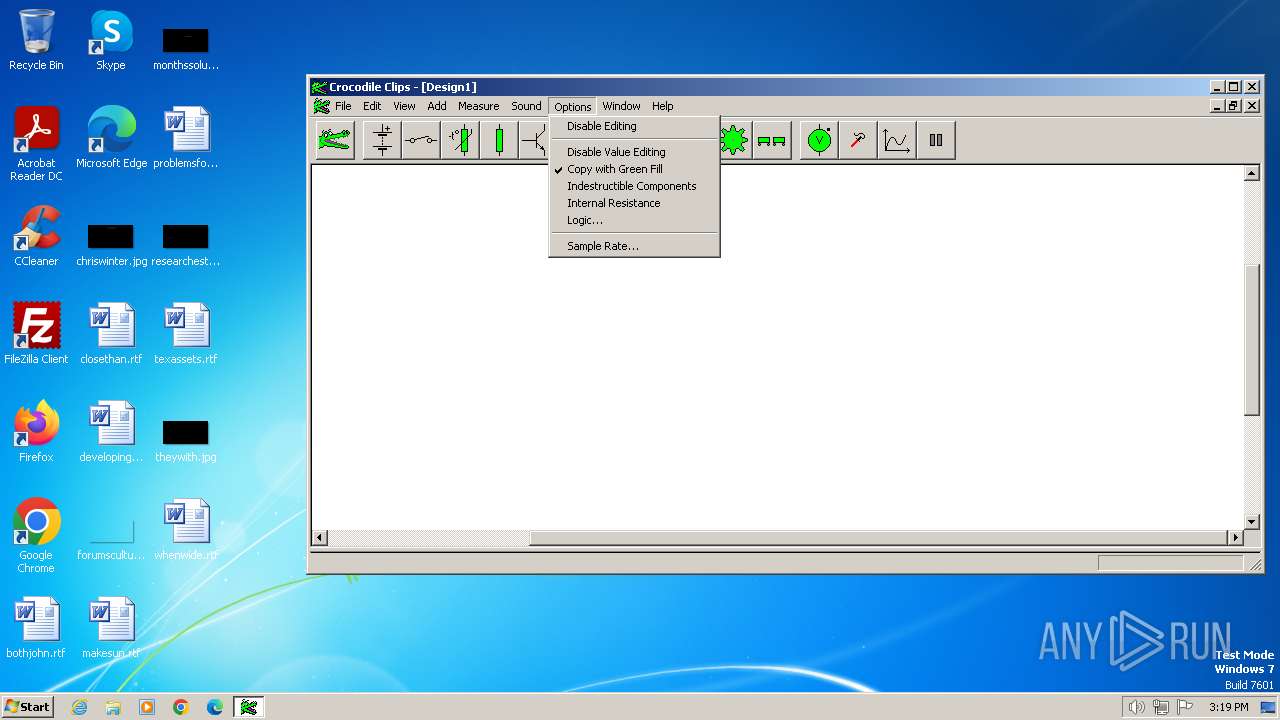Viewport: 1280px width, 720px height.
Task: Select closethan.rtf desktop file
Action: pyautogui.click(x=111, y=334)
